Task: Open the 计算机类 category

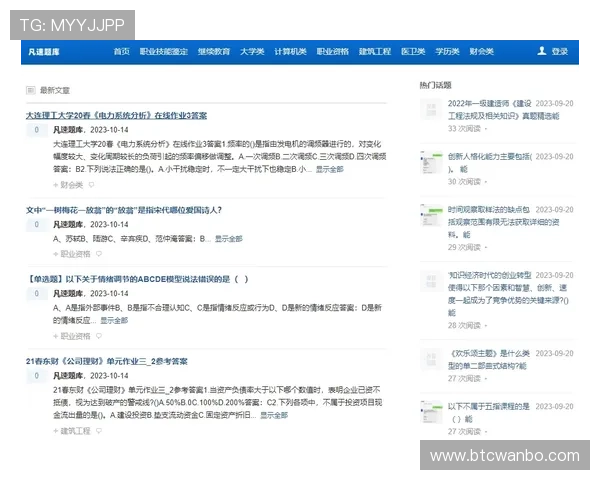Action: point(290,51)
